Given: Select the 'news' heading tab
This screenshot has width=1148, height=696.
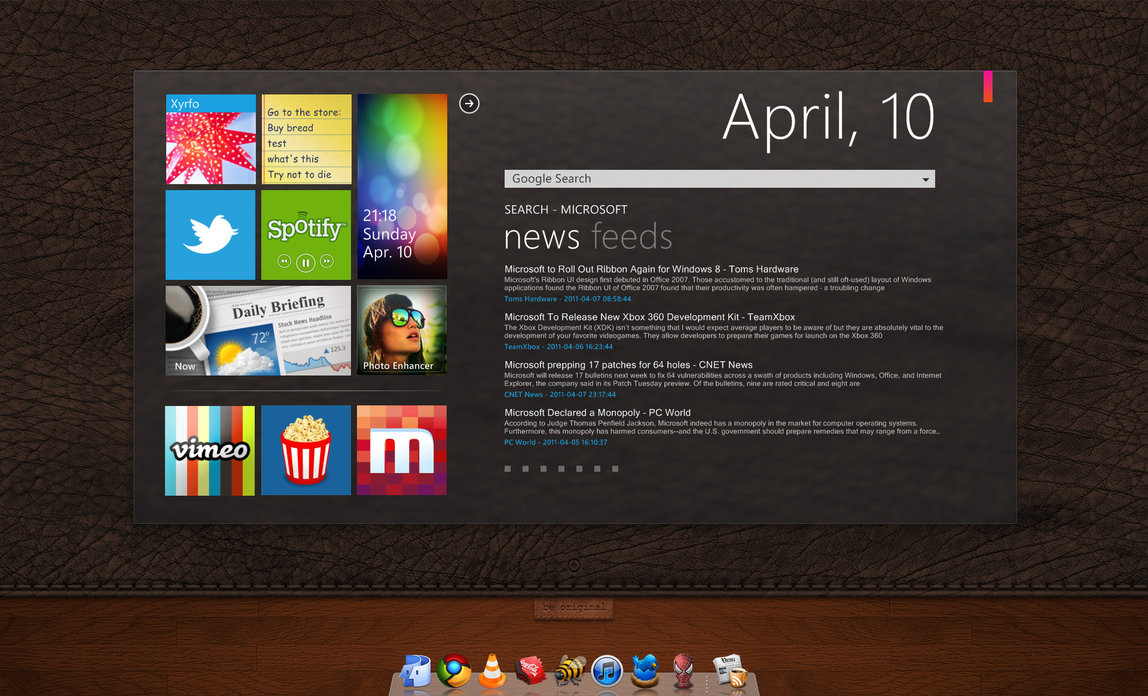Looking at the screenshot, I should [x=542, y=238].
